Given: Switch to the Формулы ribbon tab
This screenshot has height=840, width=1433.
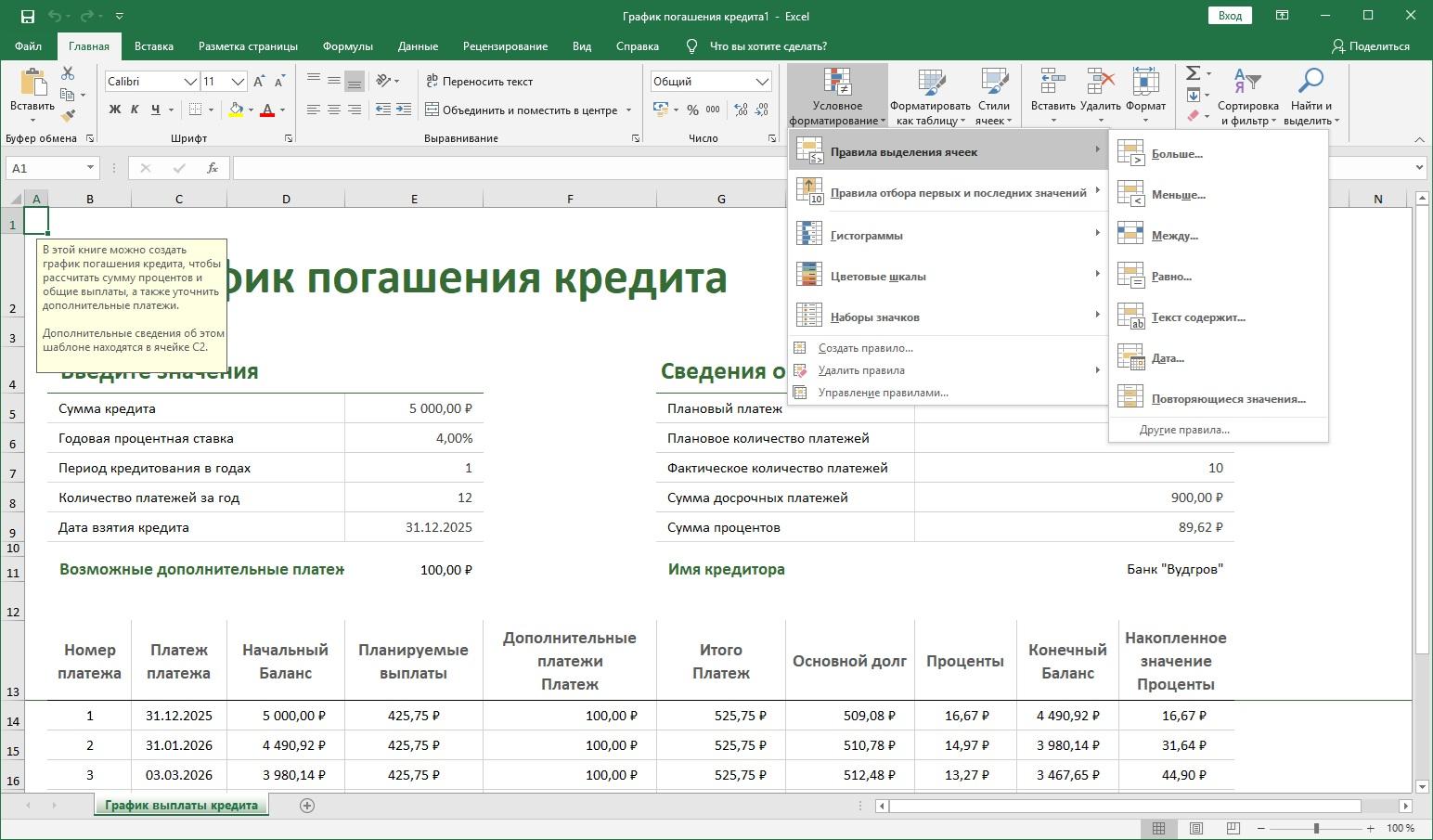Looking at the screenshot, I should pyautogui.click(x=347, y=46).
